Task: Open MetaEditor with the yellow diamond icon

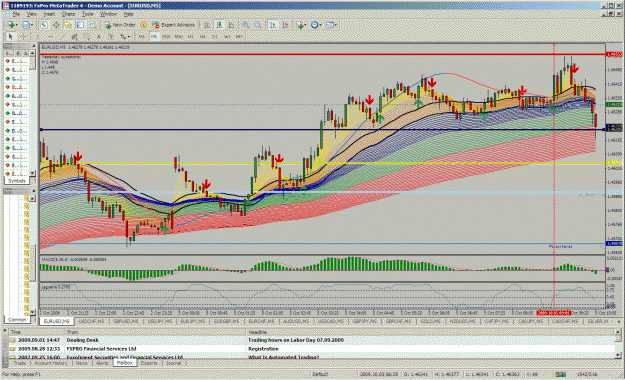Action: pos(143,25)
